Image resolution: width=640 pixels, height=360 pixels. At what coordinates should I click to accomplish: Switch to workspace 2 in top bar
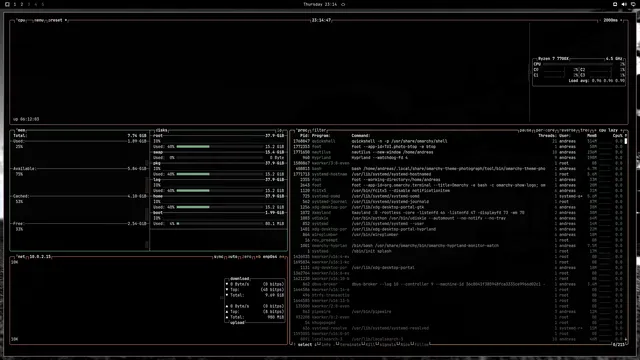click(22, 4)
